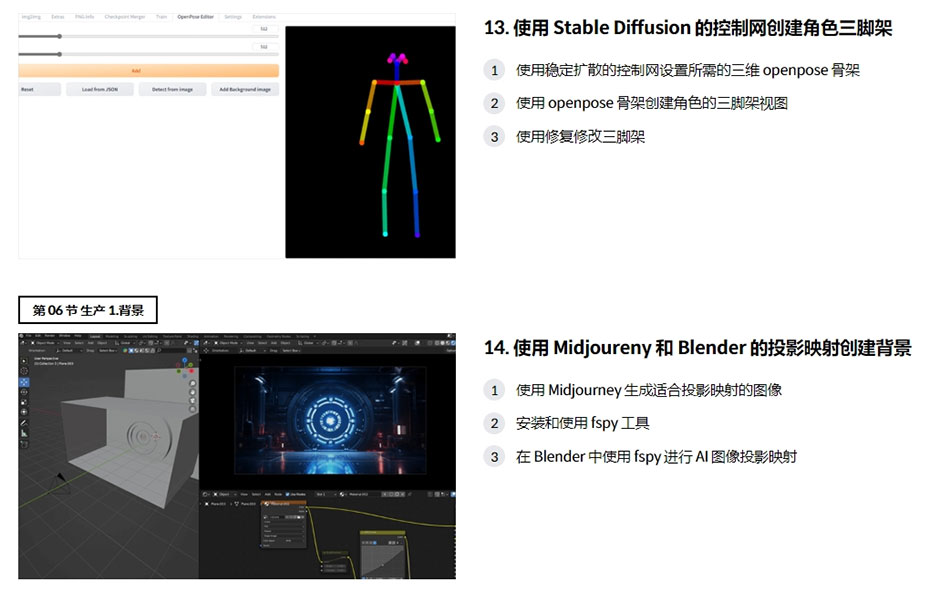This screenshot has width=930, height=594.
Task: Switch perspective/orthographic with the grid icon
Action: coord(193,409)
